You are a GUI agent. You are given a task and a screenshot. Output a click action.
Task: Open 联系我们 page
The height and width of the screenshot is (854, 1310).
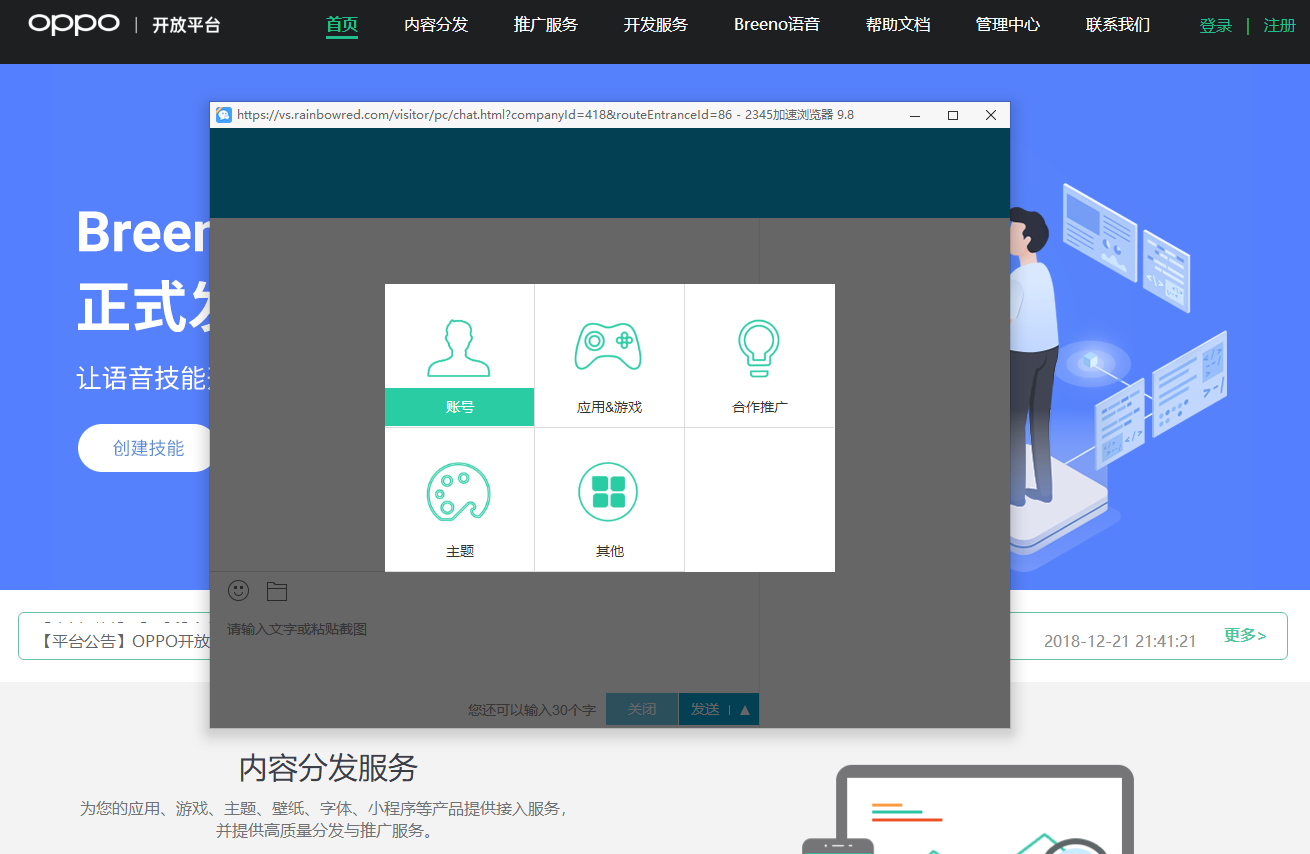1118,25
